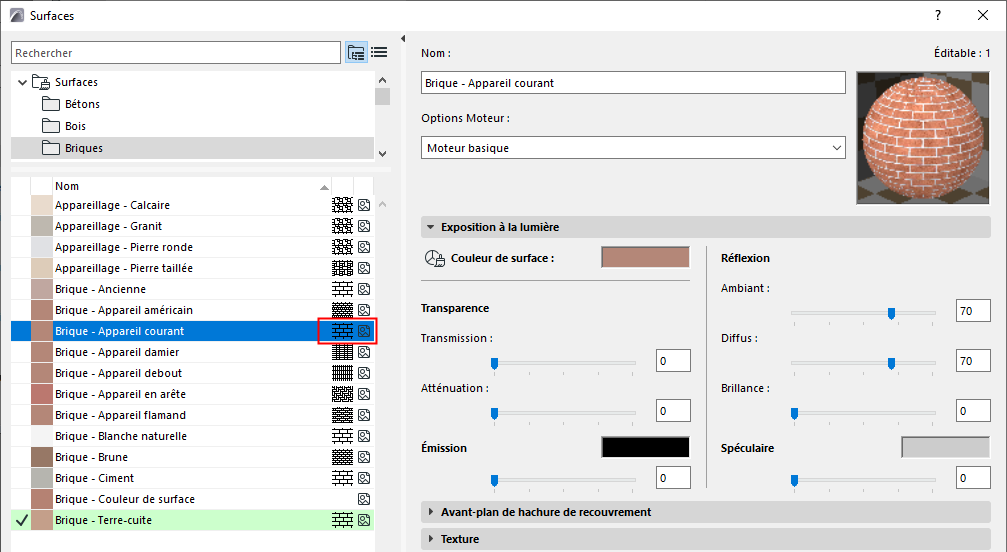Collapse left panel with the arrow handle
Image resolution: width=1007 pixels, height=552 pixels.
[403, 39]
